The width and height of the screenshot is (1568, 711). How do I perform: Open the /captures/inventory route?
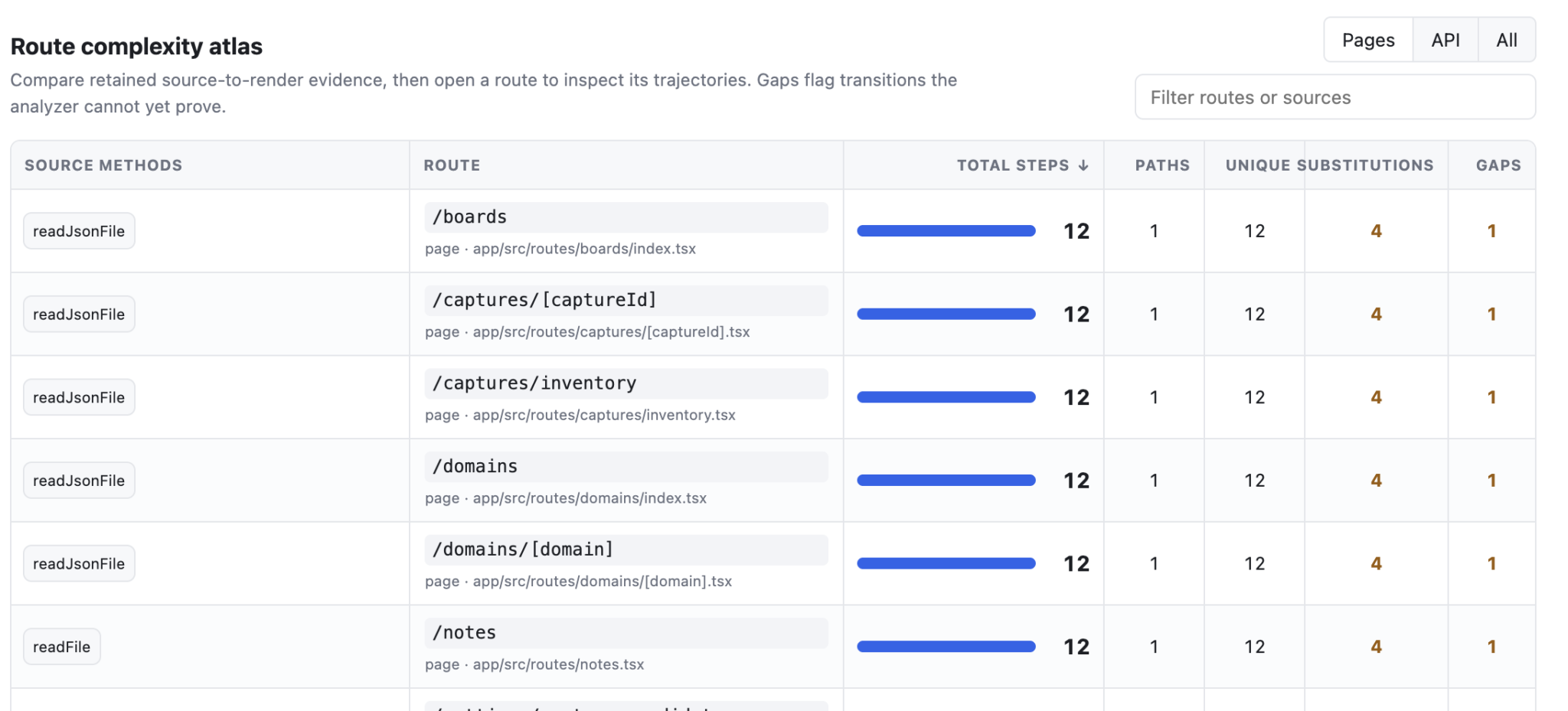[626, 383]
